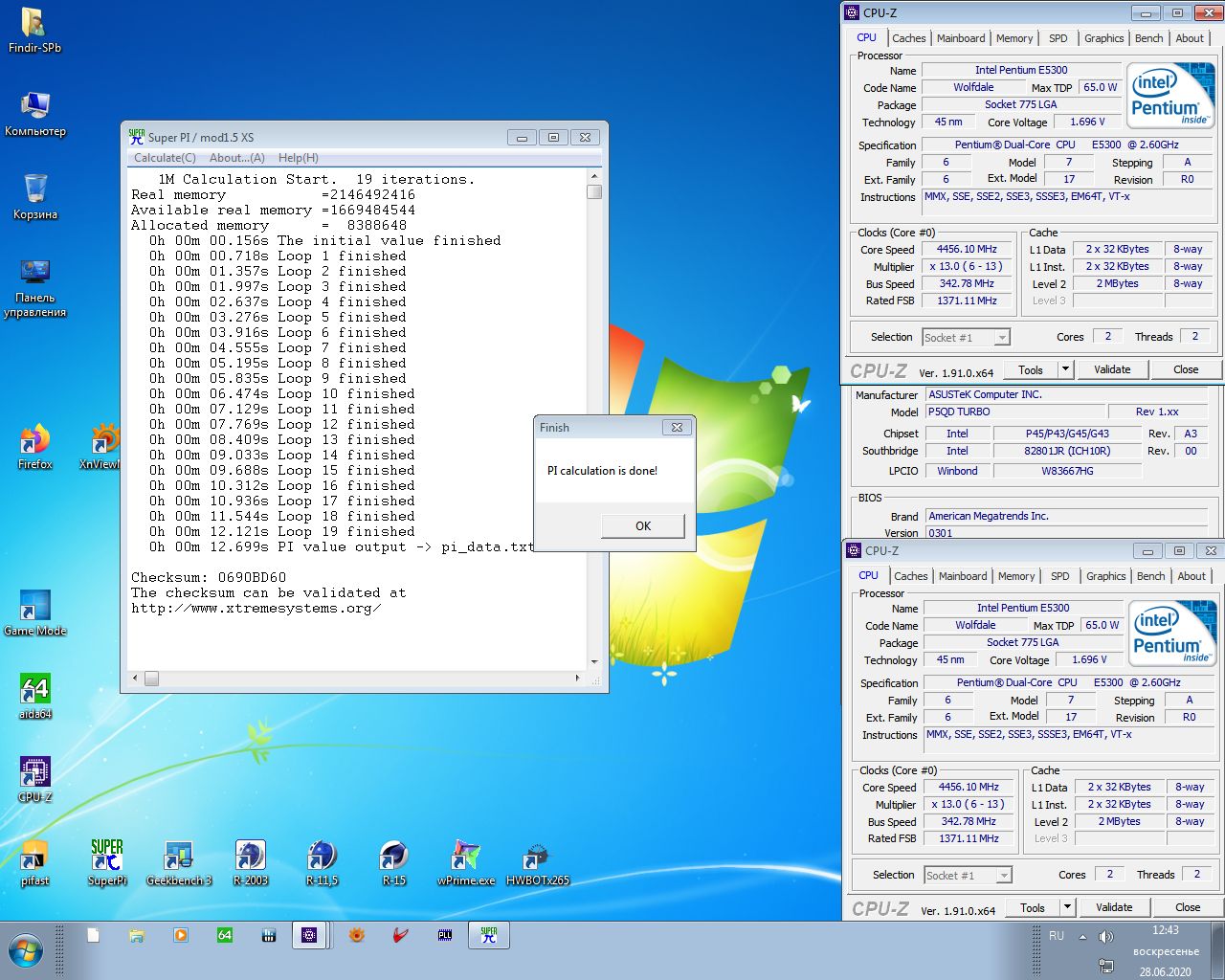Open About tab in top CPU-Z
Screen dimensions: 1225x980
coord(1190,38)
